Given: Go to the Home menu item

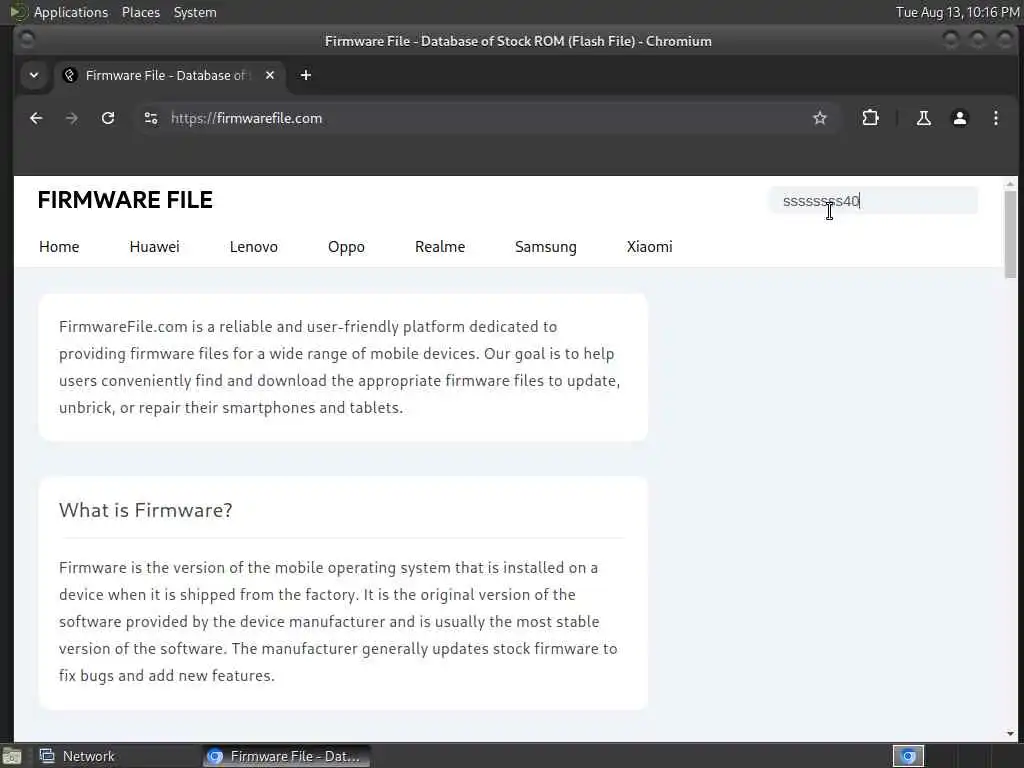Looking at the screenshot, I should [x=59, y=247].
